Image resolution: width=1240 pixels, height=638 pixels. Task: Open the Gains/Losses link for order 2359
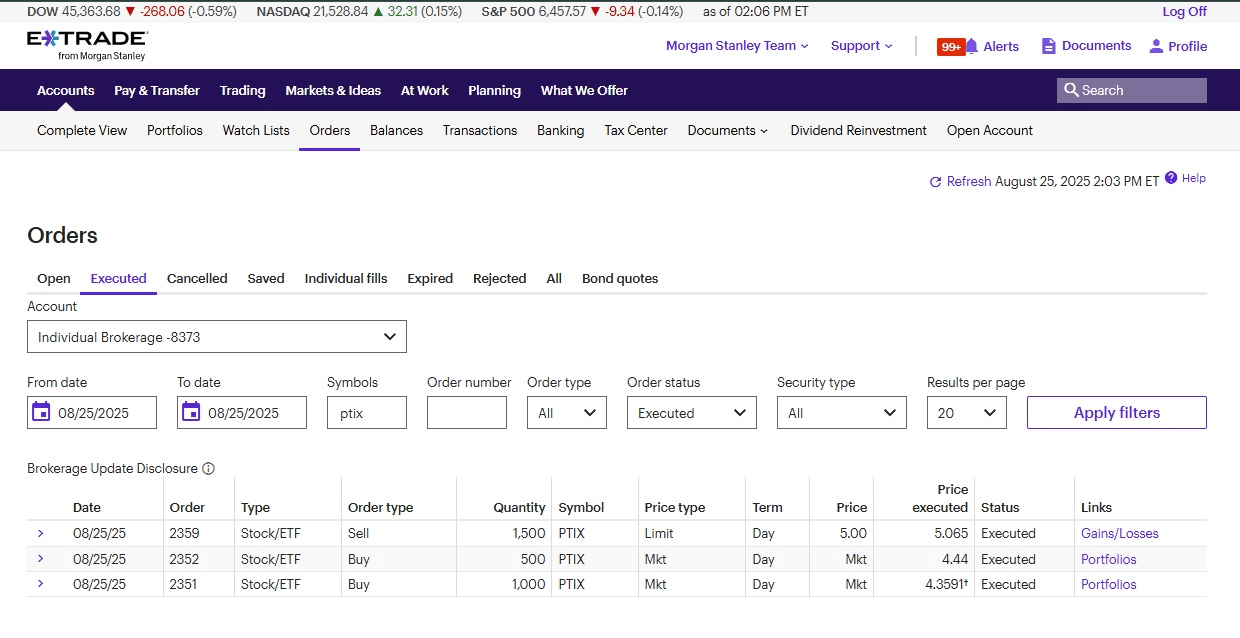click(1119, 533)
